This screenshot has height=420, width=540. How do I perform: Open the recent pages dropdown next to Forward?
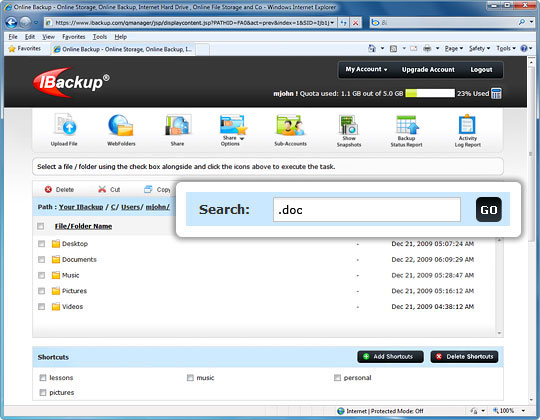point(36,23)
